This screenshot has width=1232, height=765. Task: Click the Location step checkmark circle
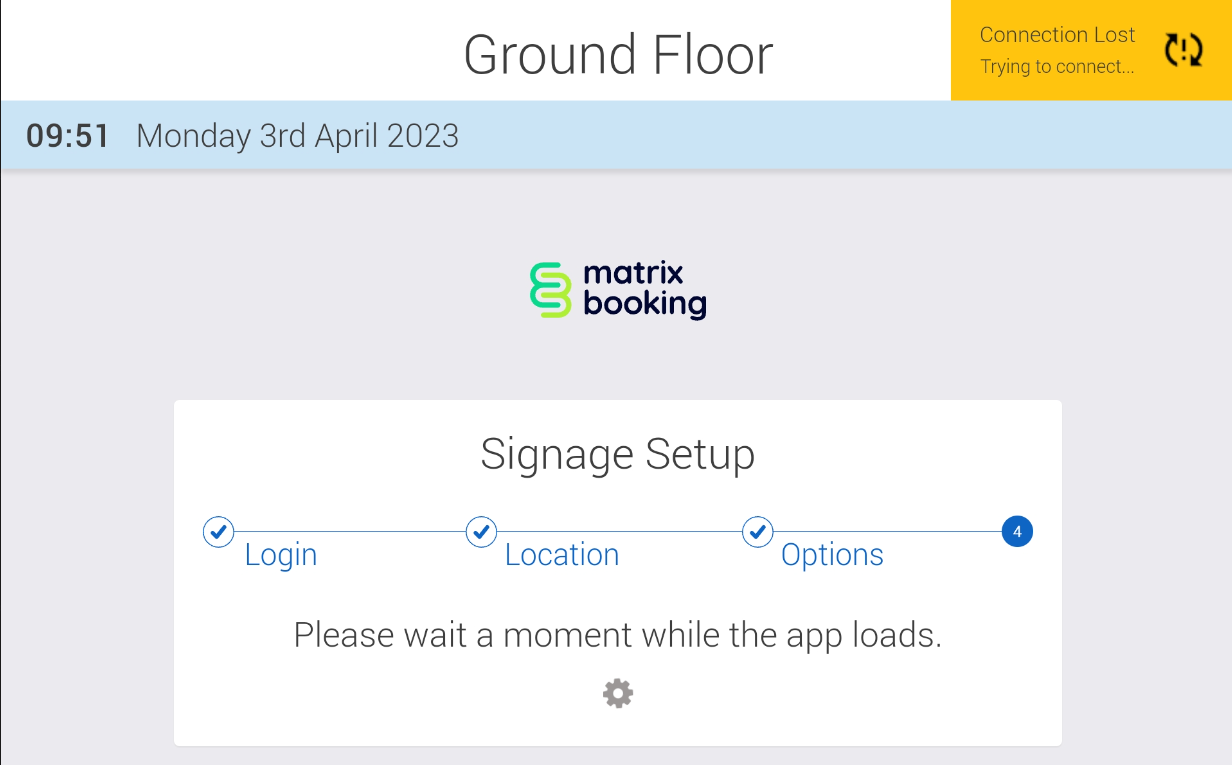pyautogui.click(x=482, y=532)
